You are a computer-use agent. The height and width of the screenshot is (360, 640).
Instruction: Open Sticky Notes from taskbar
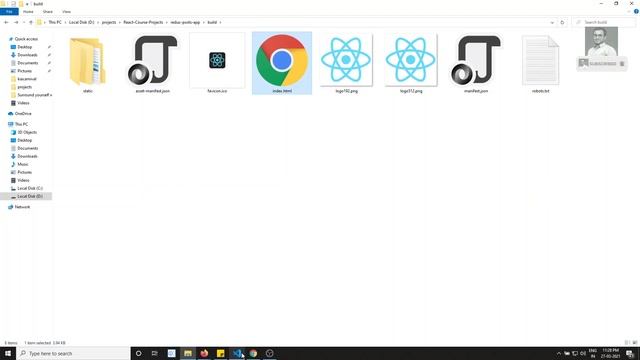point(220,353)
